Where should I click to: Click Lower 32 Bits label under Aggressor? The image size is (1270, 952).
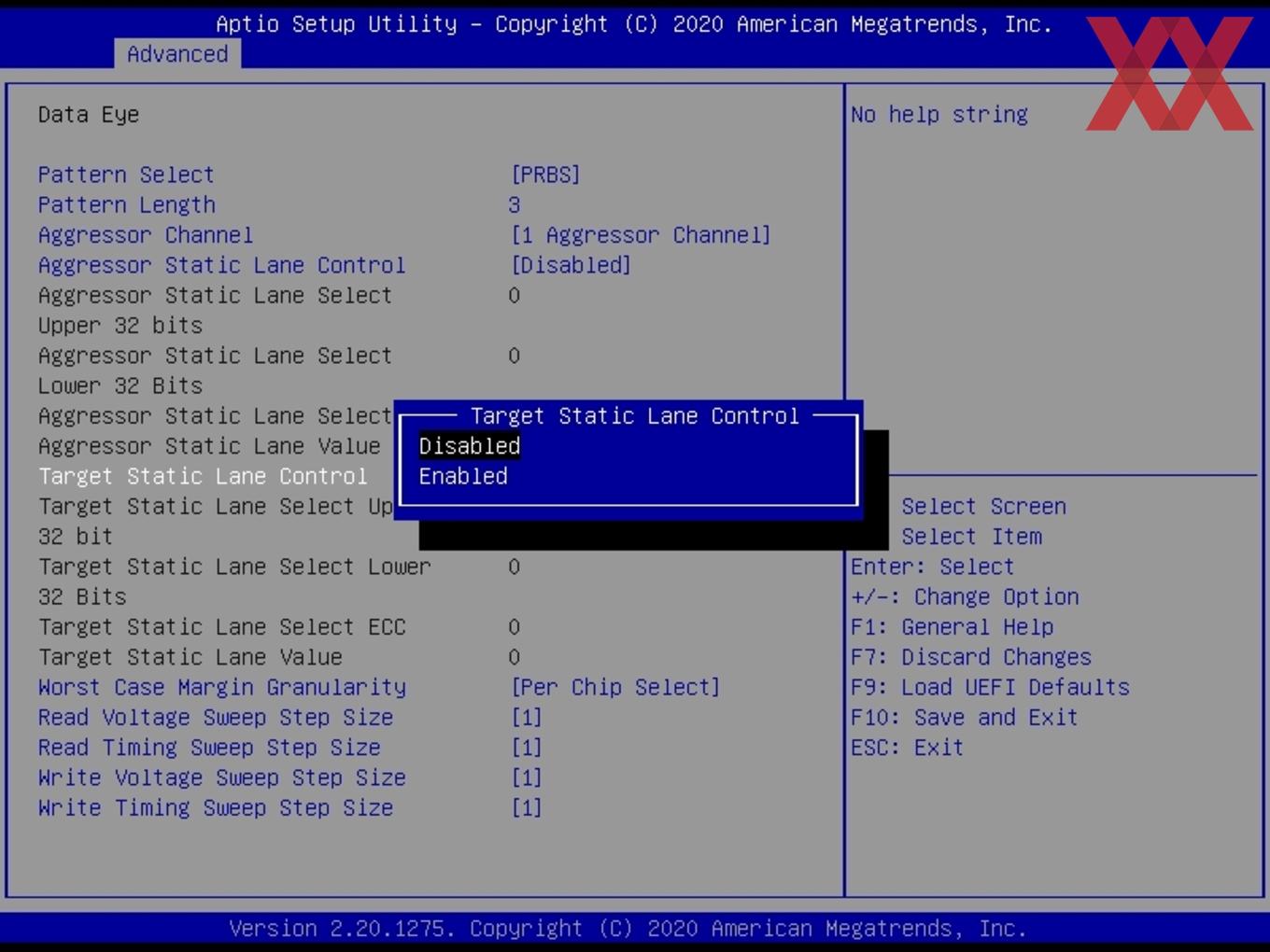(120, 385)
